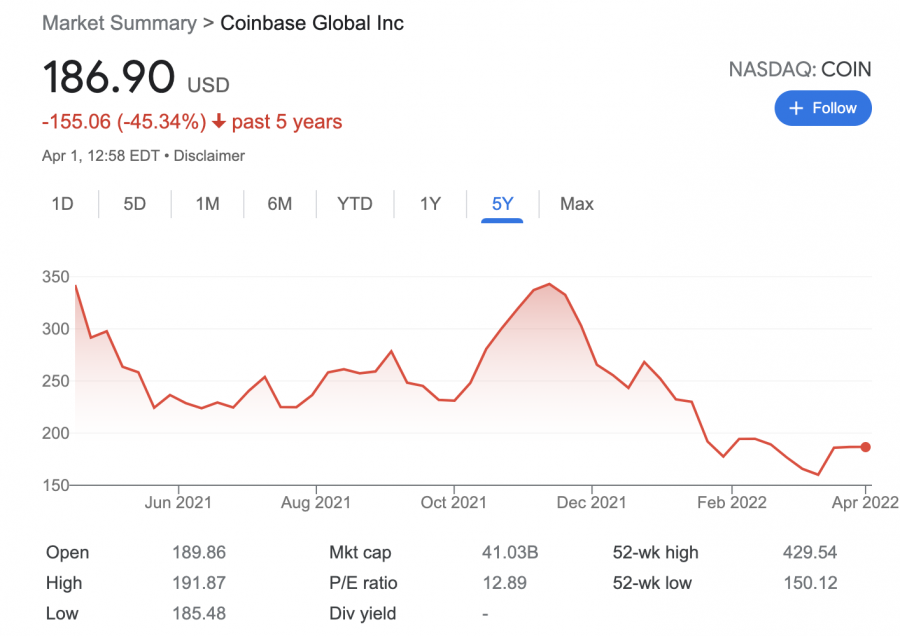The width and height of the screenshot is (900, 636).
Task: Click the Aug 2021 axis label
Action: [316, 503]
